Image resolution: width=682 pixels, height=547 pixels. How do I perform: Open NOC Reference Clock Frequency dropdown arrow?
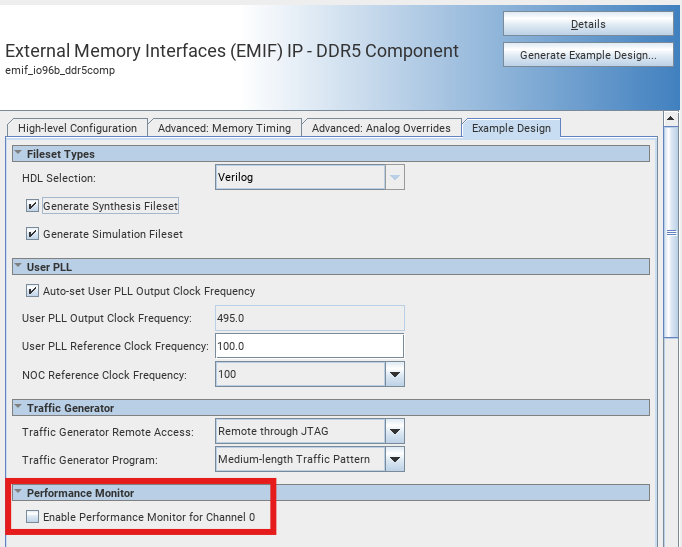point(395,375)
